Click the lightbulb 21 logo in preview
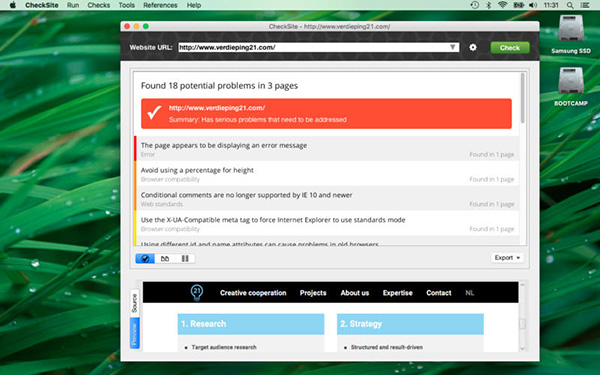The height and width of the screenshot is (375, 600). point(197,293)
